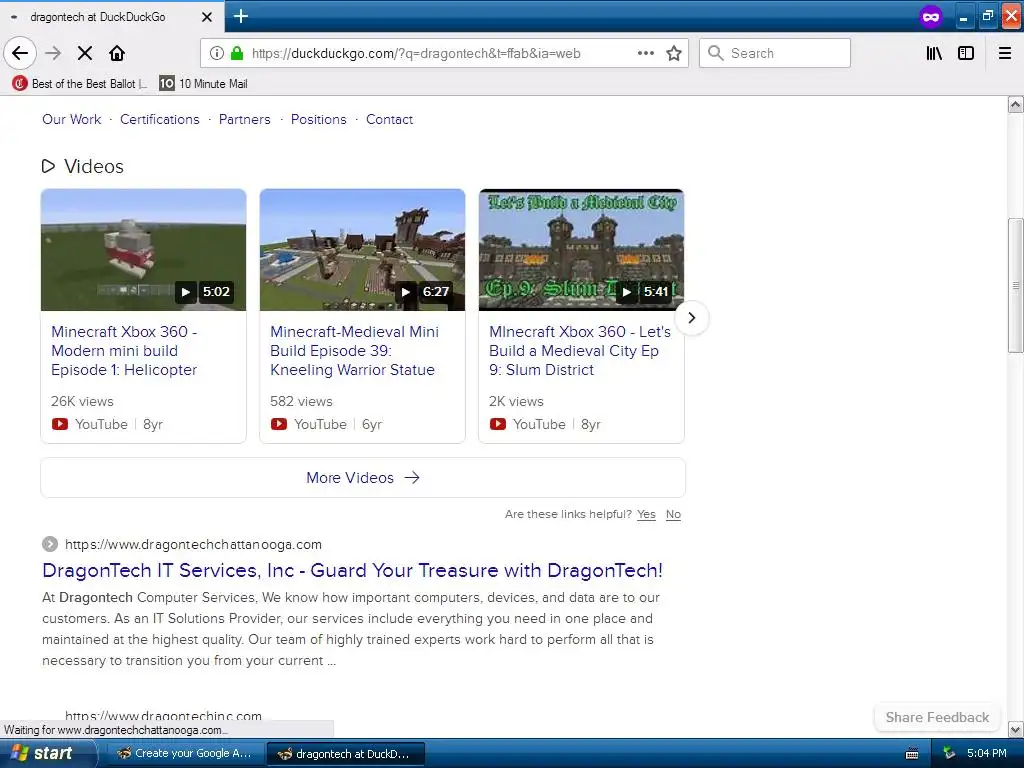Viewport: 1024px width, 768px height.
Task: Open the Firefox home page
Action: point(117,53)
